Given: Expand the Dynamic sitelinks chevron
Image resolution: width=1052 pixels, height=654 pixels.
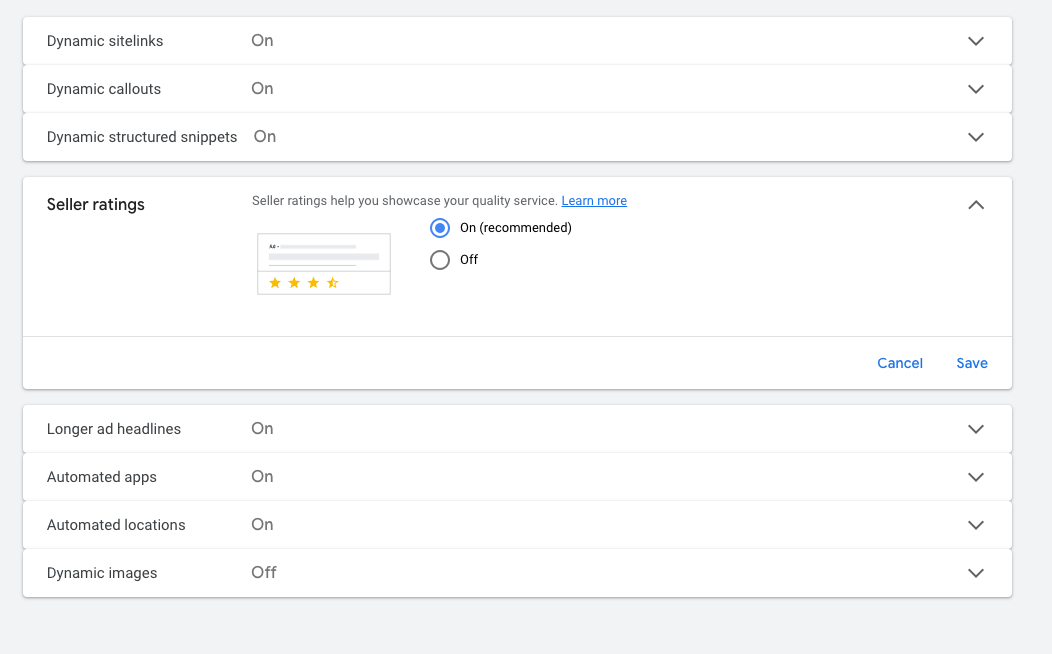Looking at the screenshot, I should [x=976, y=41].
